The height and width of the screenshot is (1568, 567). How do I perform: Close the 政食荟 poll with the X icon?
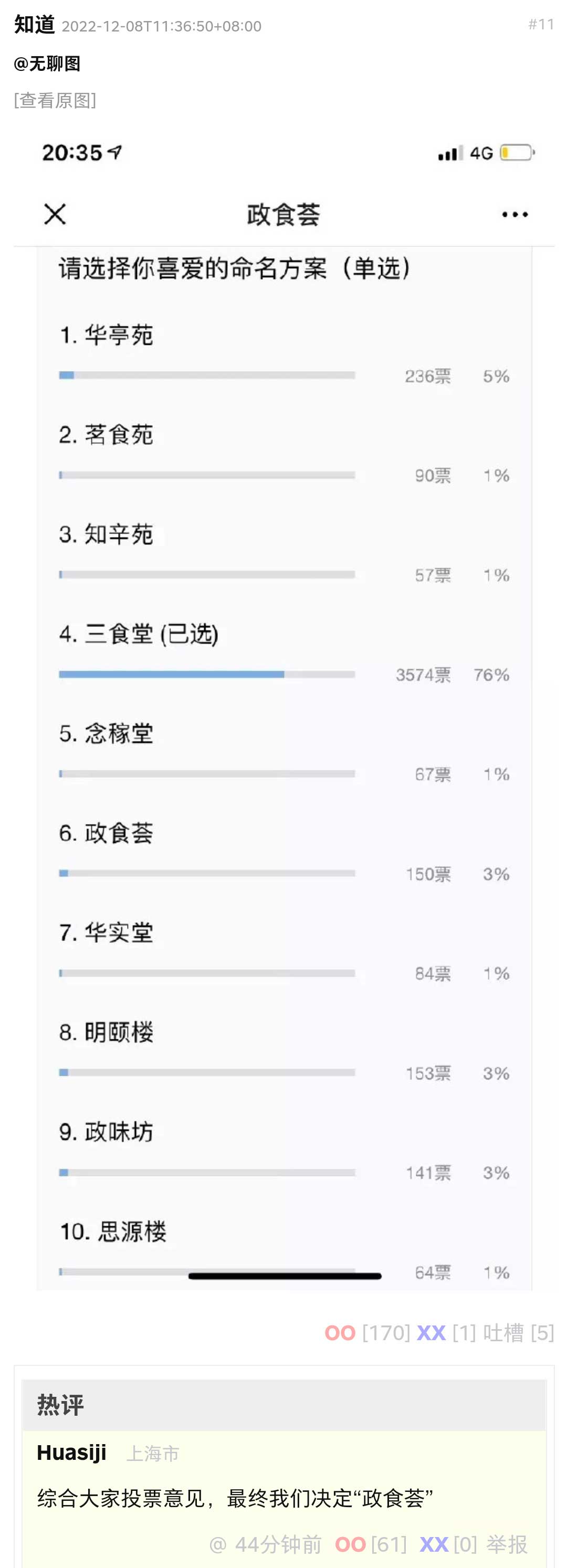(x=55, y=214)
